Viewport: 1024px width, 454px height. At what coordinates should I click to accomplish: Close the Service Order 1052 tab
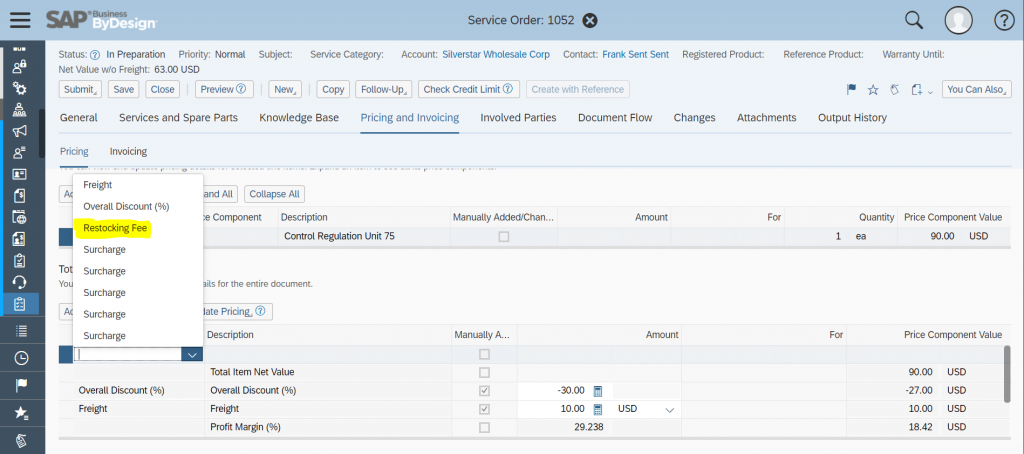(x=590, y=20)
